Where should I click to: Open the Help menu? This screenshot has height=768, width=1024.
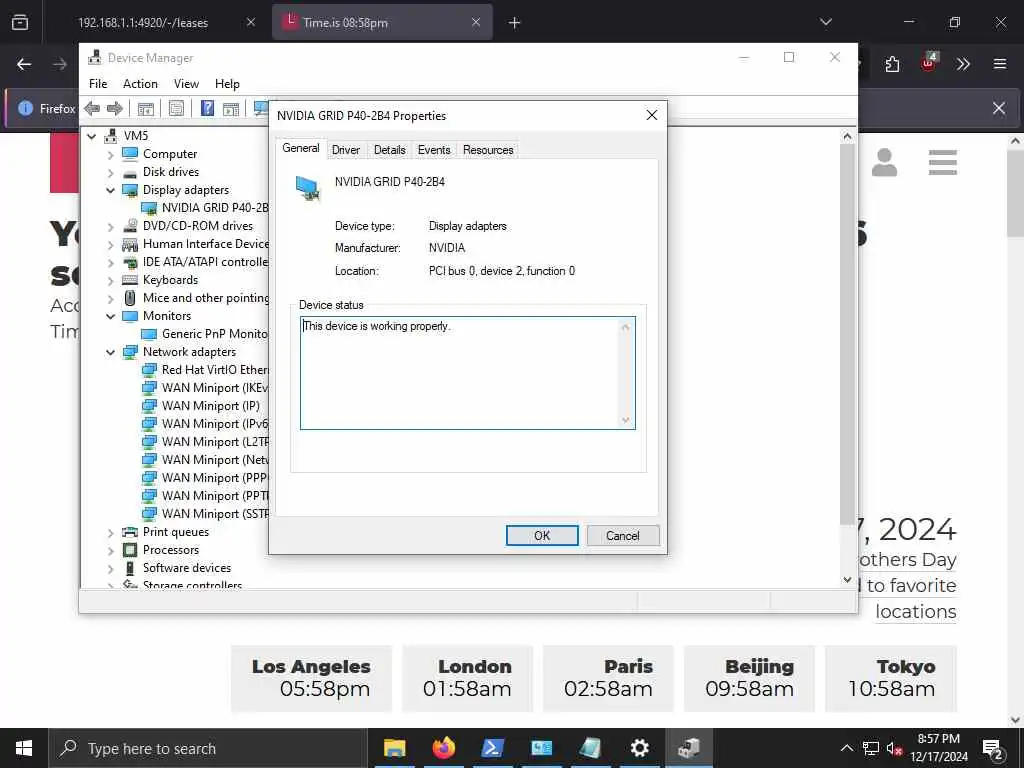point(227,84)
